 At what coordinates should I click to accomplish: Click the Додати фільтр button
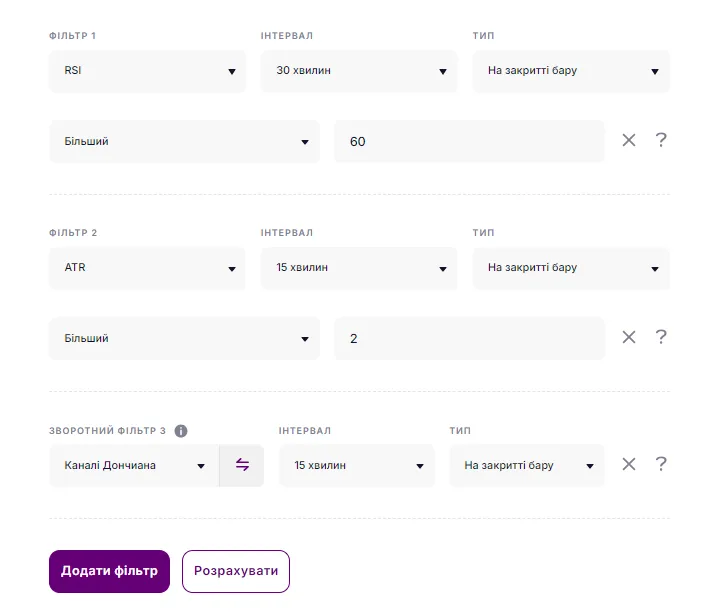(x=109, y=571)
